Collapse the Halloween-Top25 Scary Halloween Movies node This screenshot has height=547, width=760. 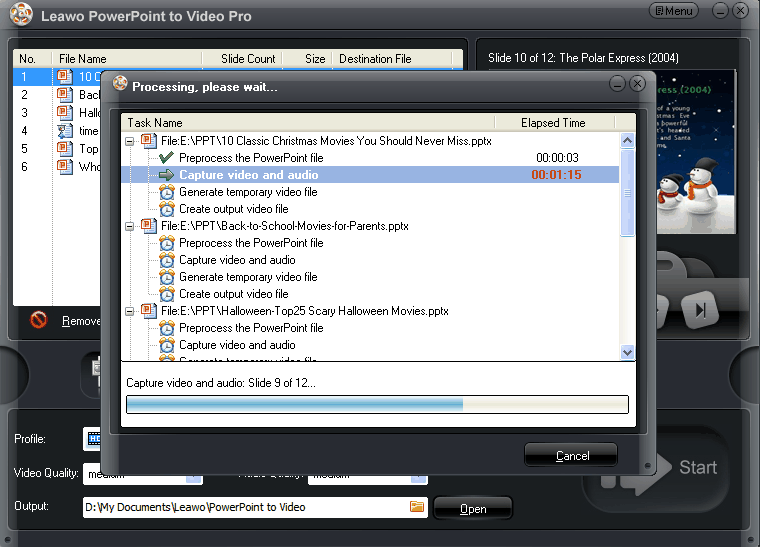tap(129, 312)
